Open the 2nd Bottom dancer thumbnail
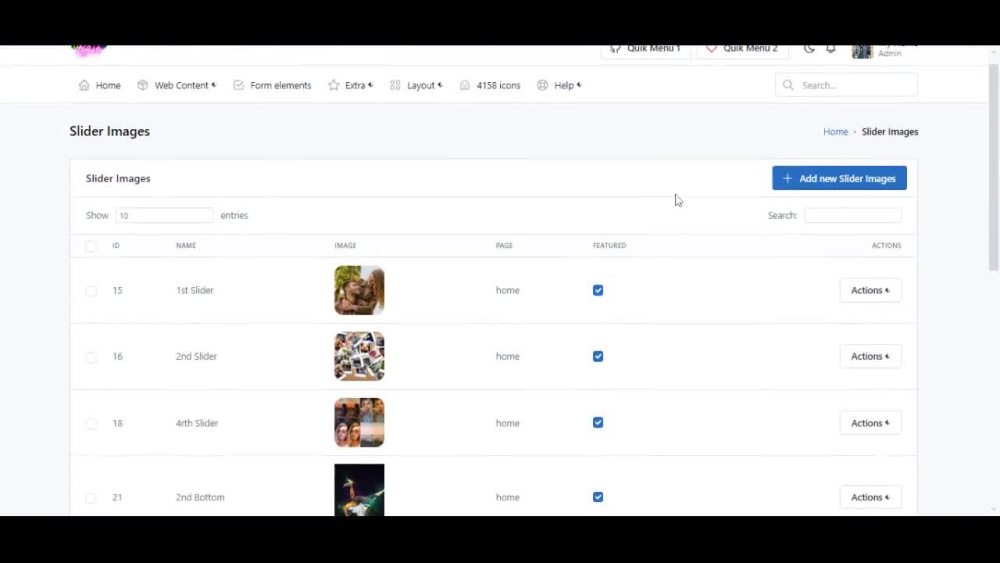 [360, 490]
